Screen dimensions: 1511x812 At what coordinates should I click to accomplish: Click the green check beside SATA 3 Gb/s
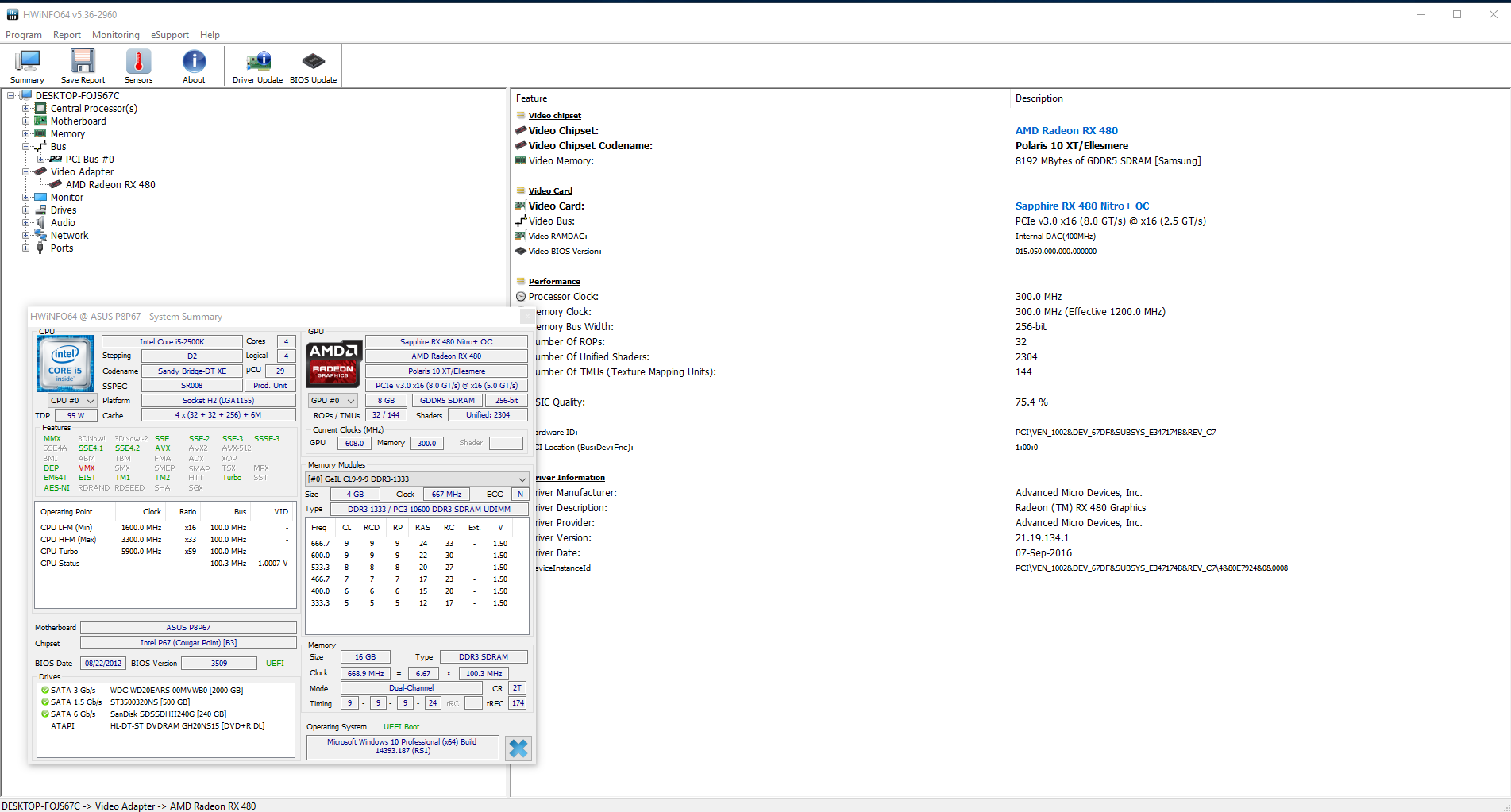[45, 691]
